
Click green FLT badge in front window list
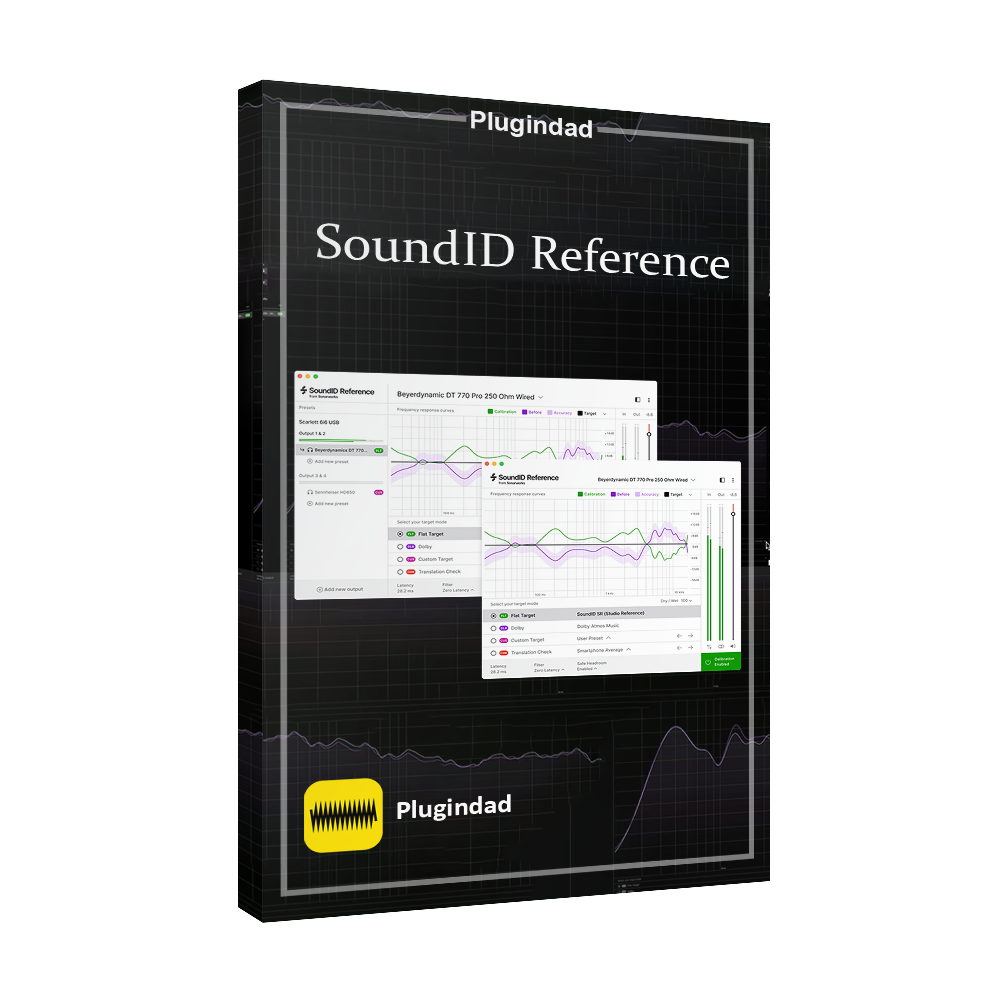tap(504, 615)
